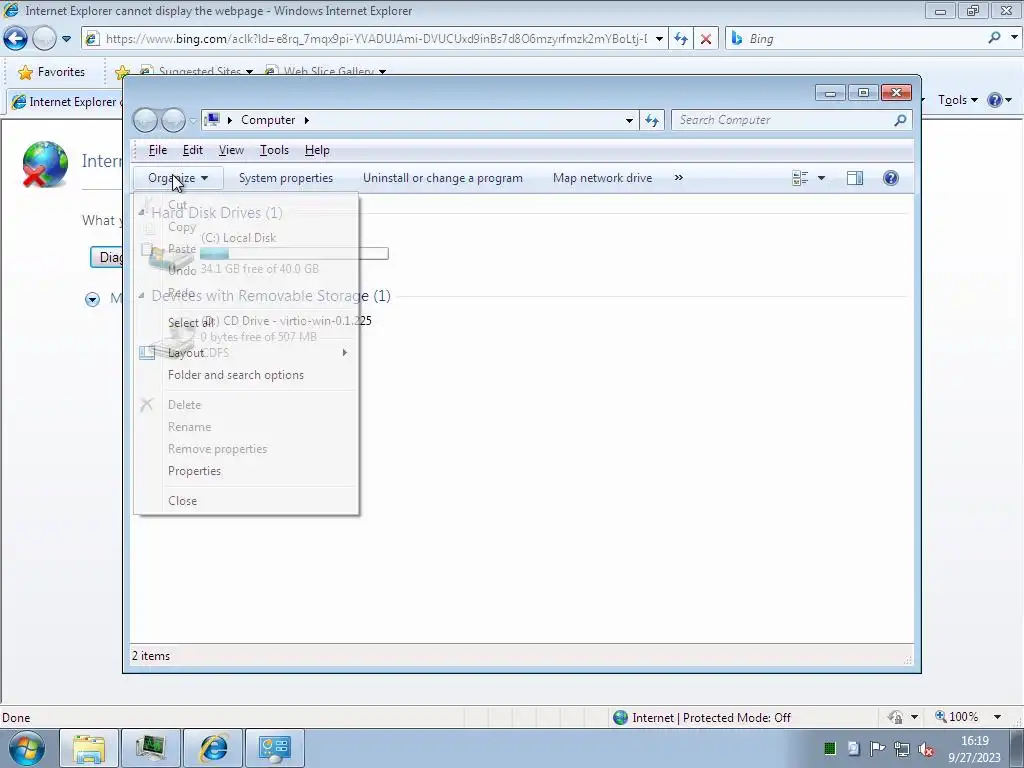Open the IE address bar history dropdown
Image resolution: width=1024 pixels, height=768 pixels.
pos(659,39)
